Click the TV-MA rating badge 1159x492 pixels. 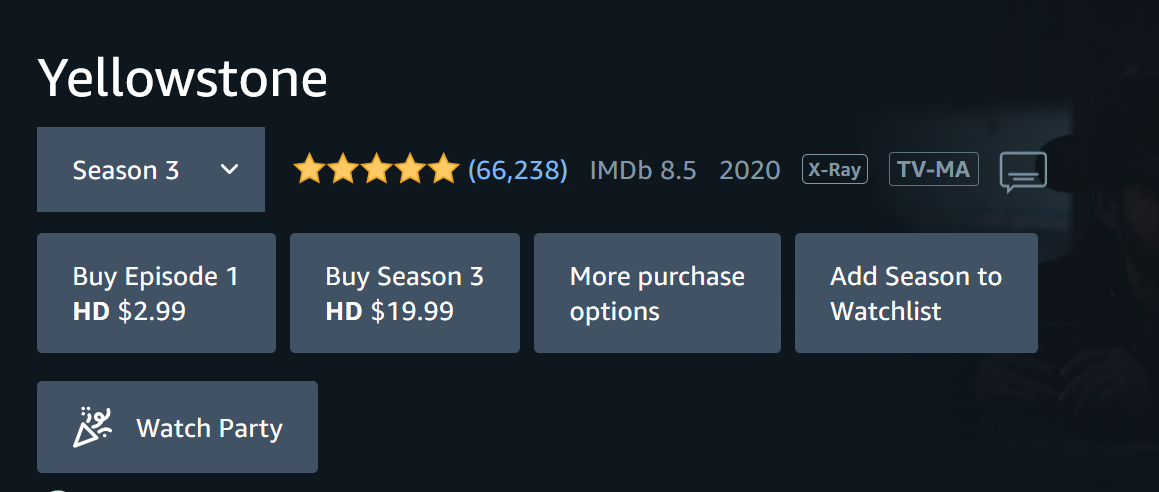pyautogui.click(x=934, y=169)
